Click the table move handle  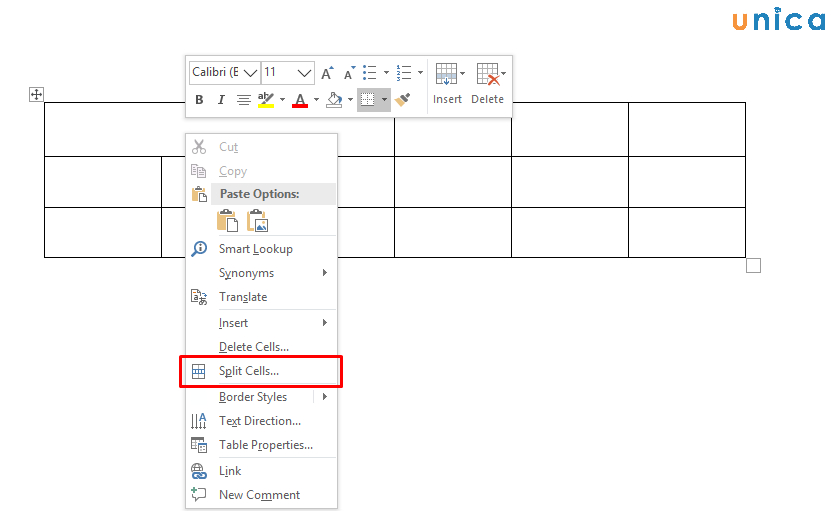pos(36,94)
